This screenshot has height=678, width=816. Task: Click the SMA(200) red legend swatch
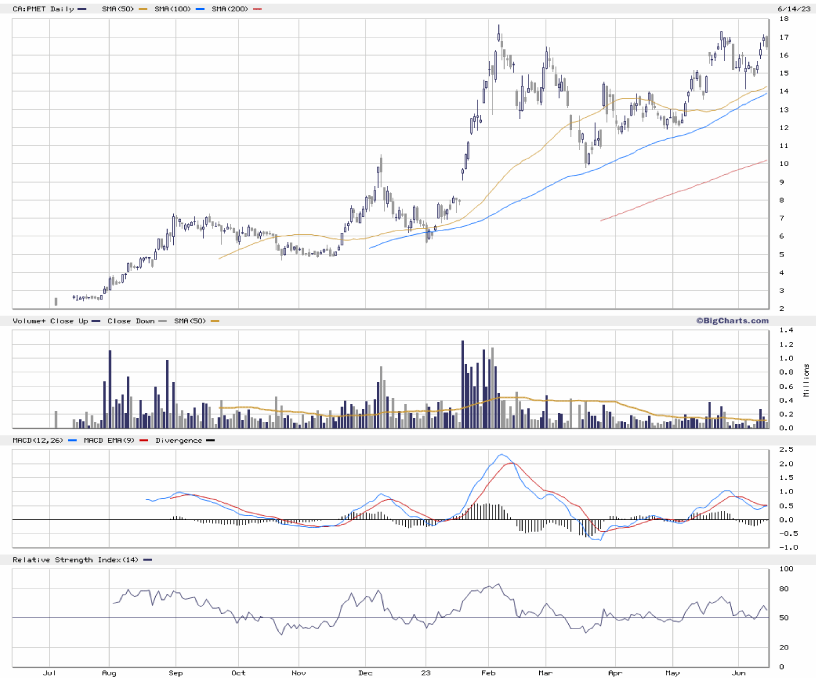click(x=258, y=8)
